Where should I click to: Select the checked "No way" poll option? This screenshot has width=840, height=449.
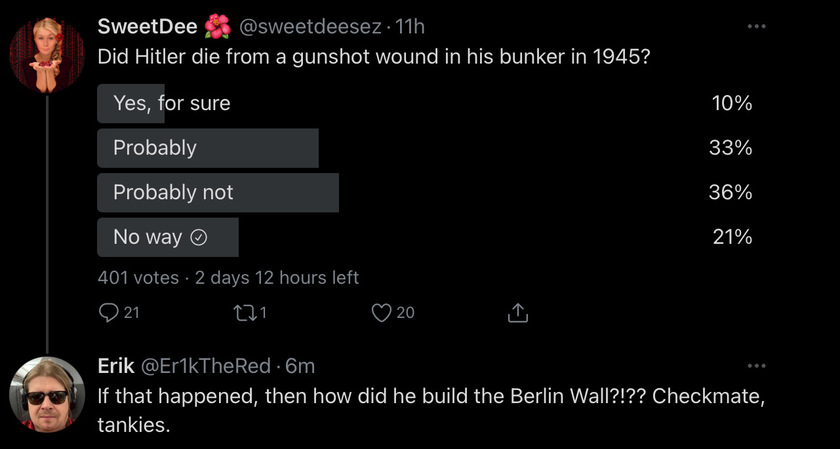[425, 237]
